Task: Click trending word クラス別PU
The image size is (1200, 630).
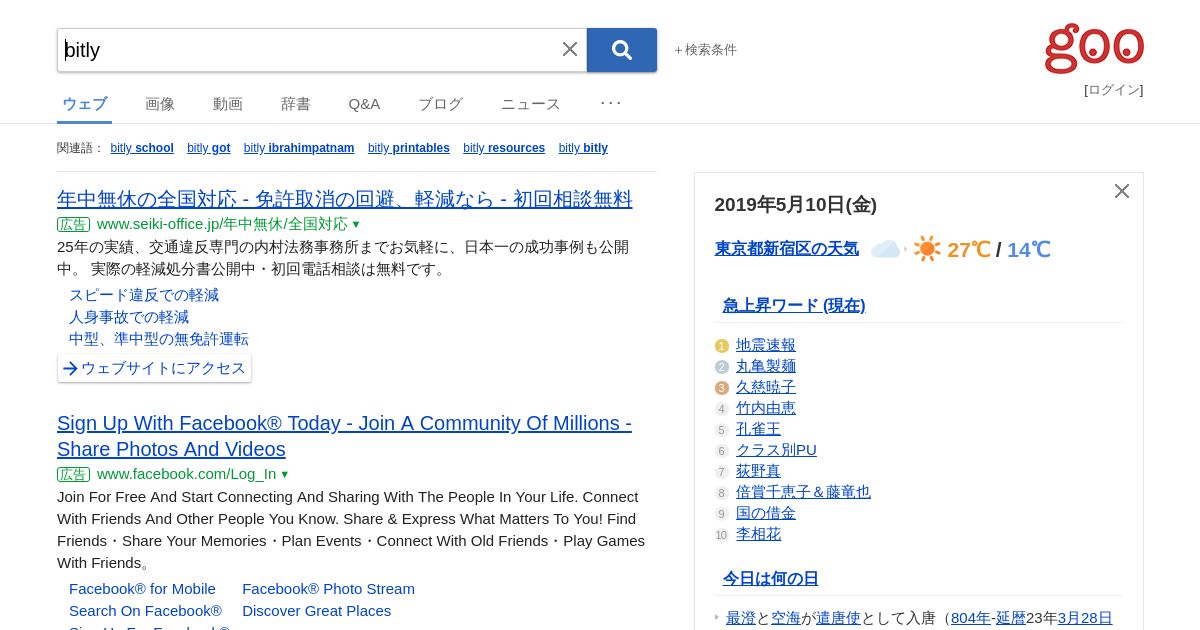Action: (x=776, y=450)
